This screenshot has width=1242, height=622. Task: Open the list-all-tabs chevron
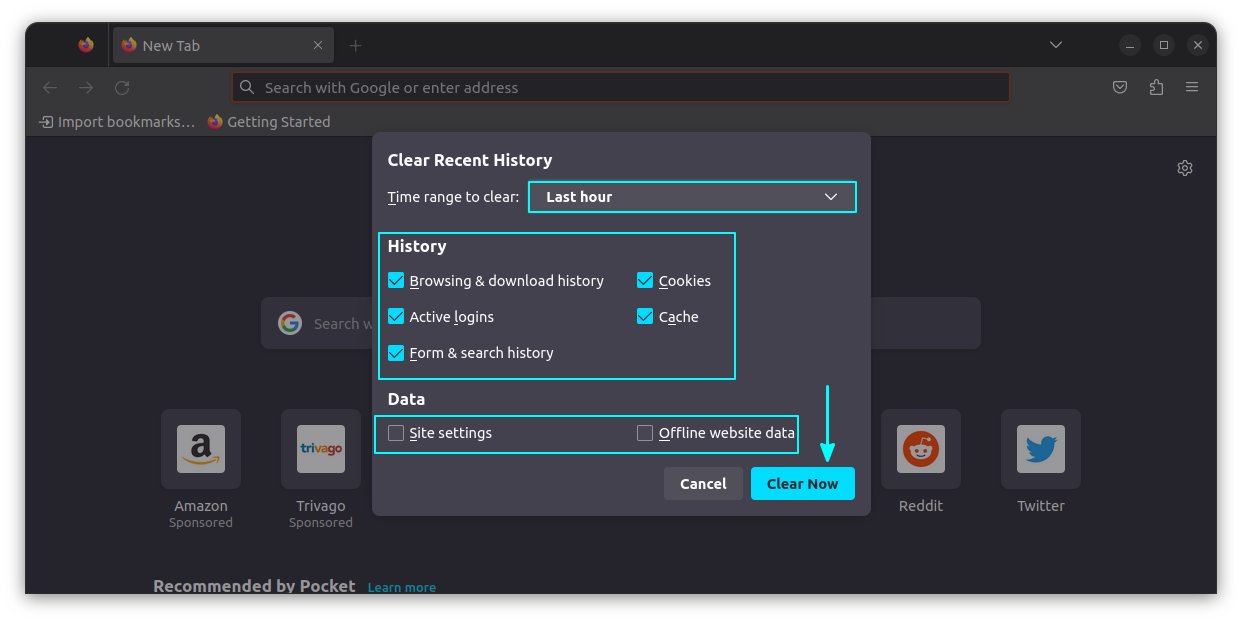pos(1056,44)
